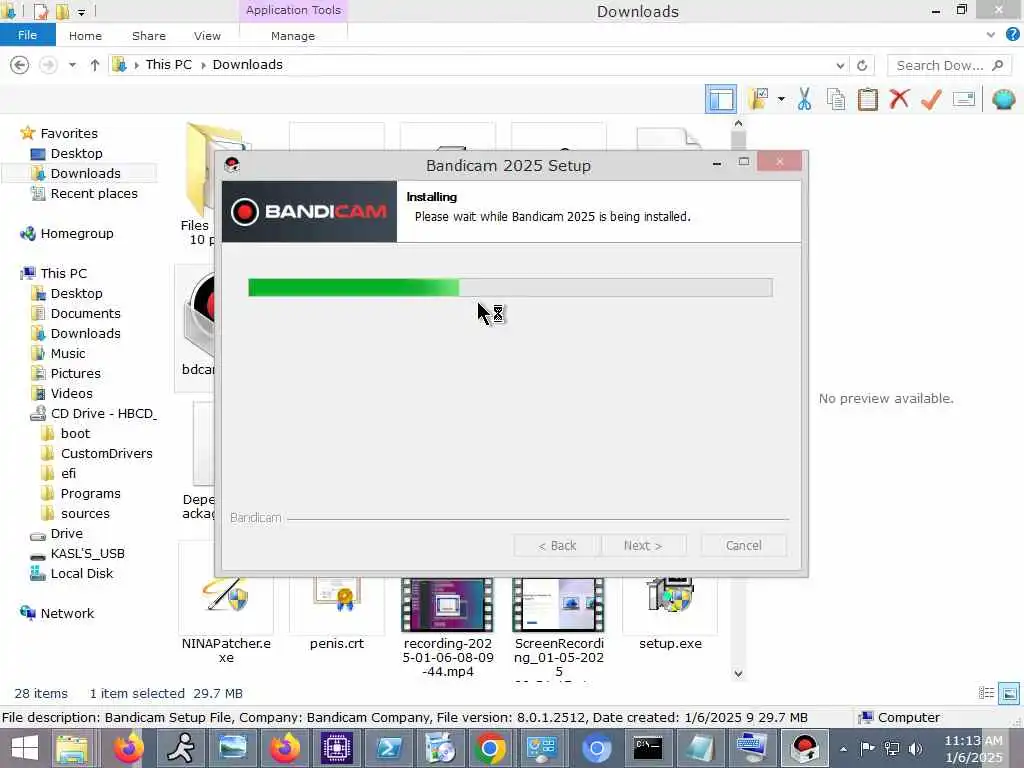
Task: Open the Explorer help question mark icon
Action: coord(1013,35)
